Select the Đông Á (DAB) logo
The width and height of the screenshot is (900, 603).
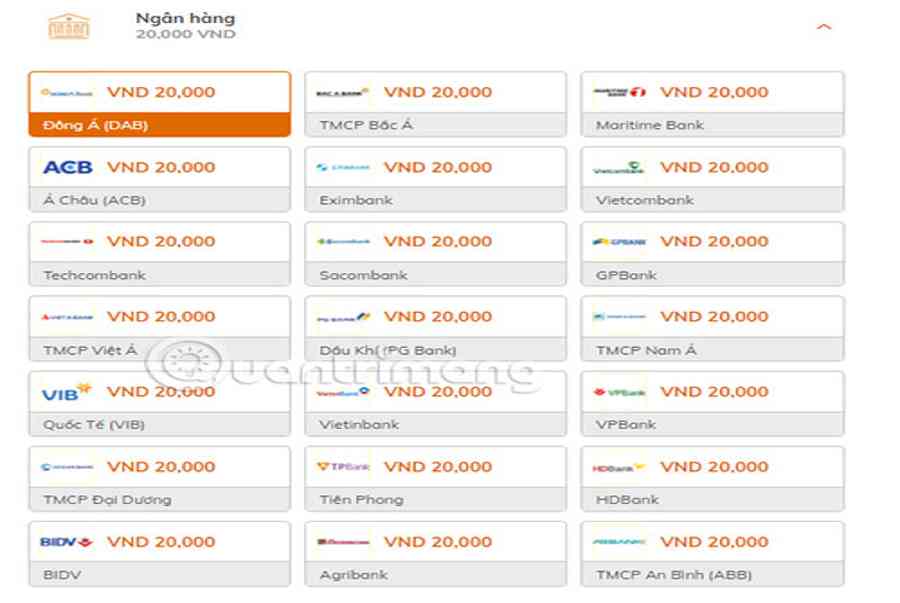pyautogui.click(x=67, y=92)
